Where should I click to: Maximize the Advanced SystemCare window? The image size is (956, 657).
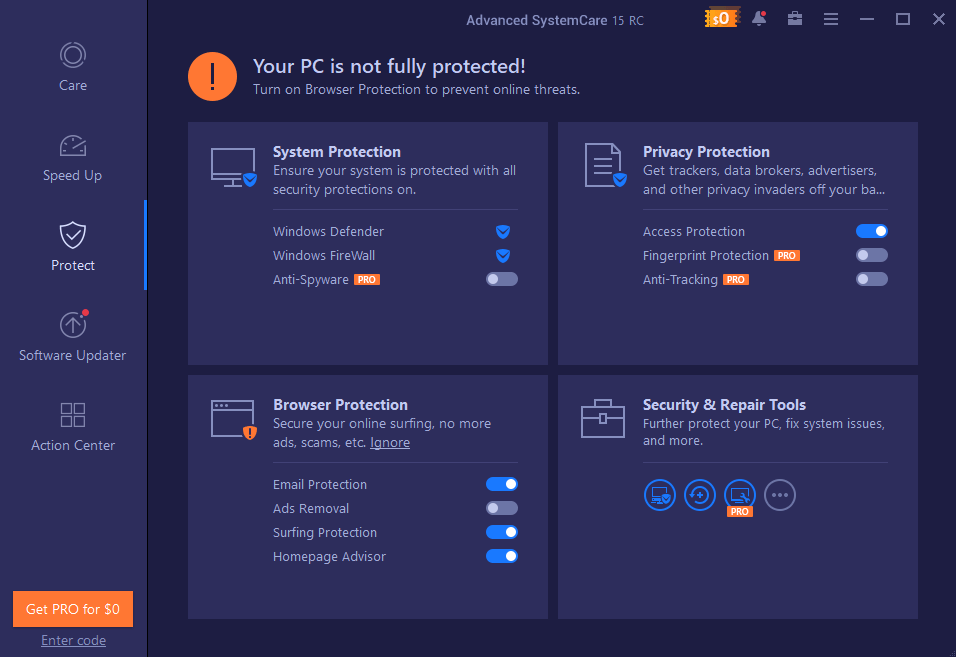(x=903, y=20)
